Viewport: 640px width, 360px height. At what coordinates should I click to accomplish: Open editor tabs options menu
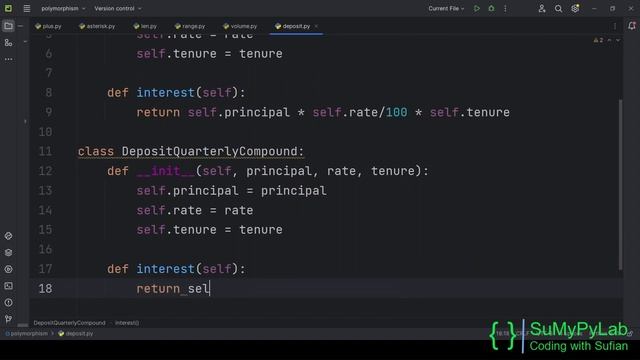615,26
